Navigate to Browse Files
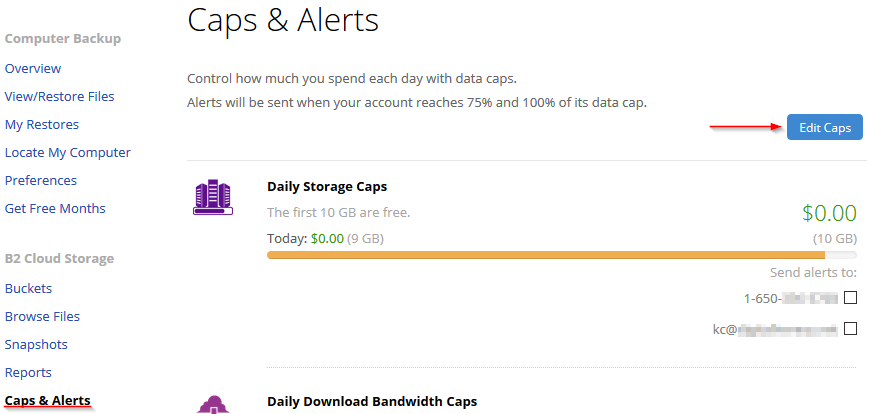The height and width of the screenshot is (414, 872). 42,316
